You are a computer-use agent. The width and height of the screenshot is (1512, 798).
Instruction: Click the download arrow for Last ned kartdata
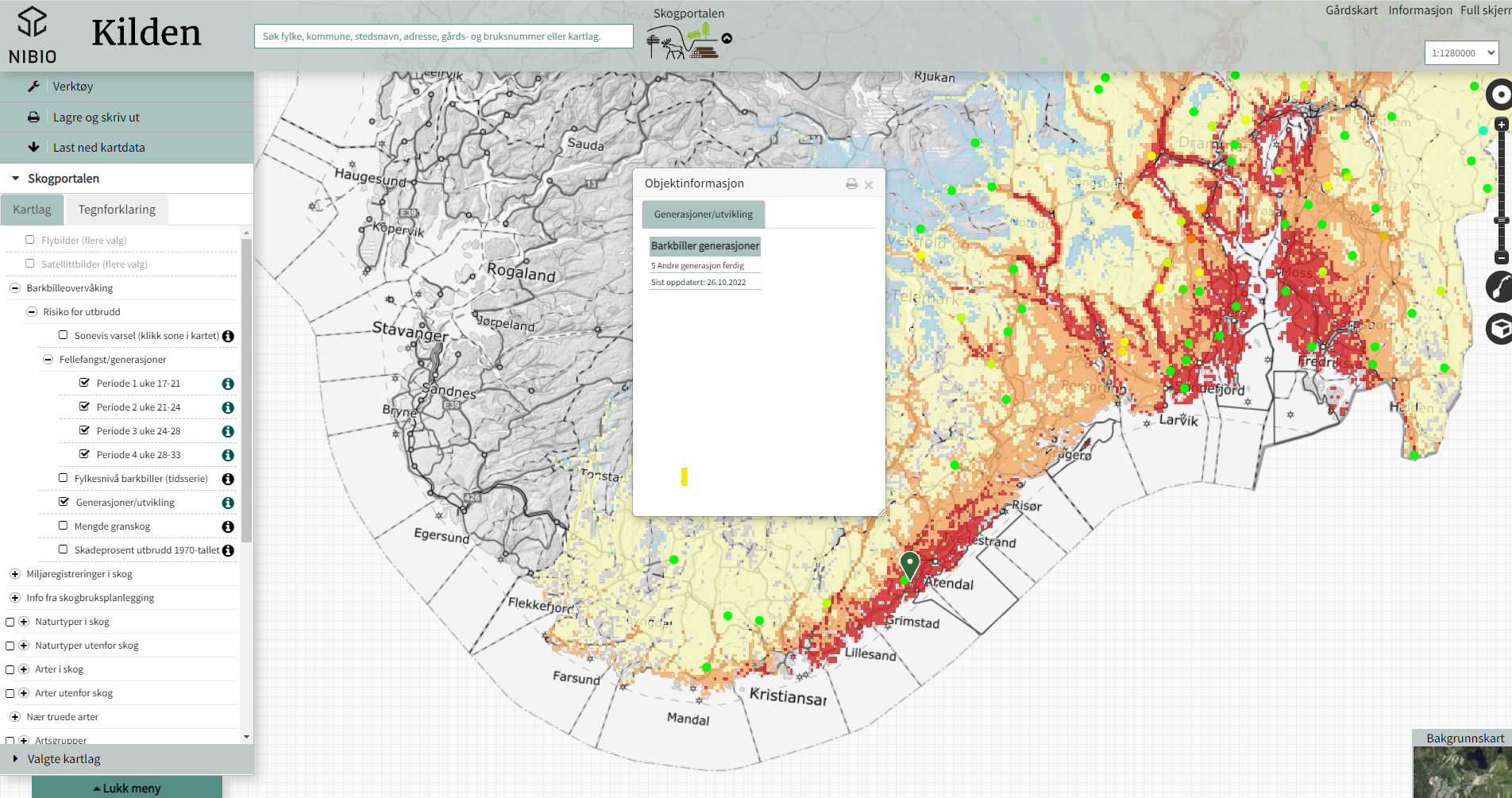tap(33, 147)
